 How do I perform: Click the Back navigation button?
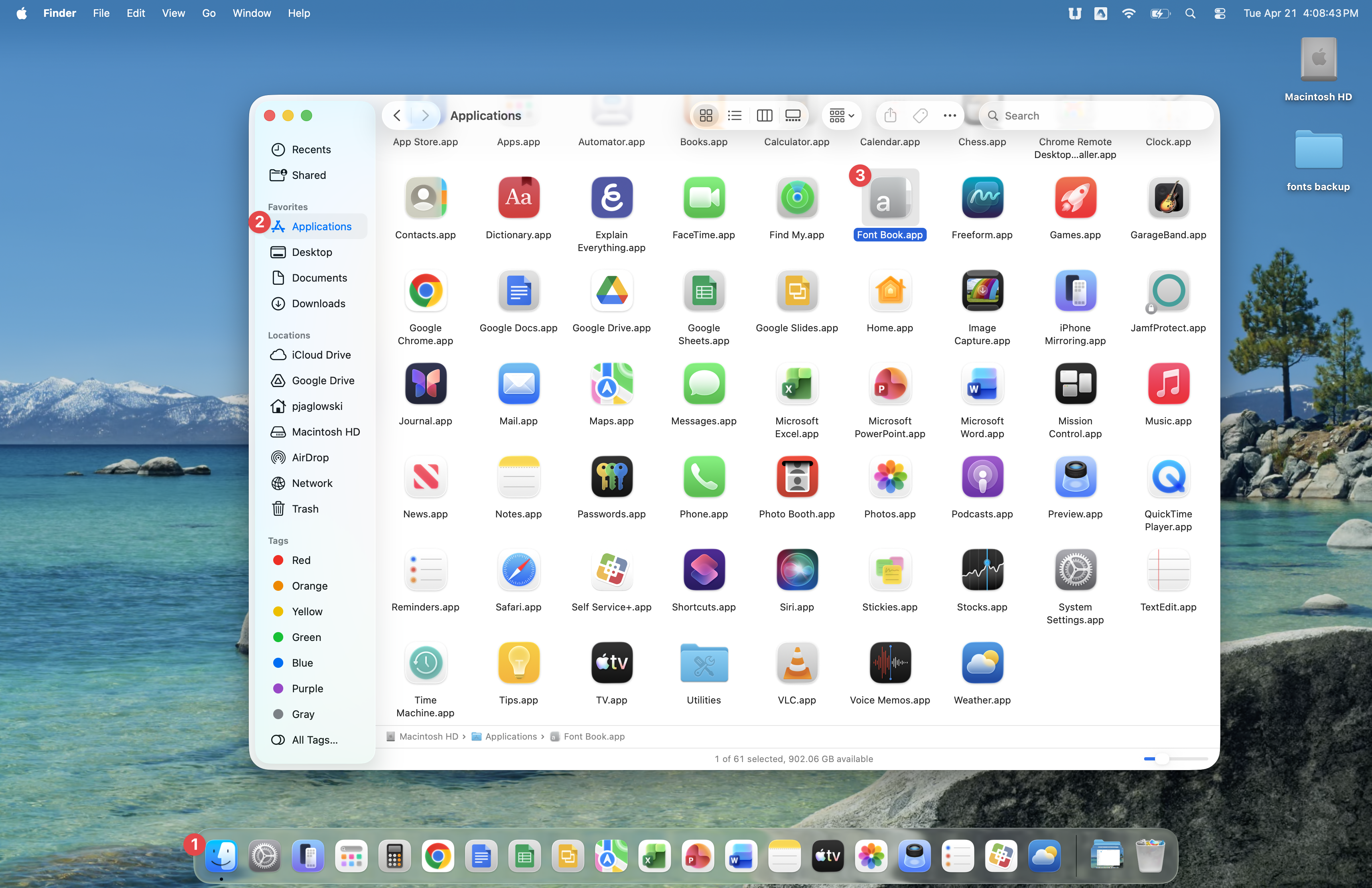tap(397, 116)
